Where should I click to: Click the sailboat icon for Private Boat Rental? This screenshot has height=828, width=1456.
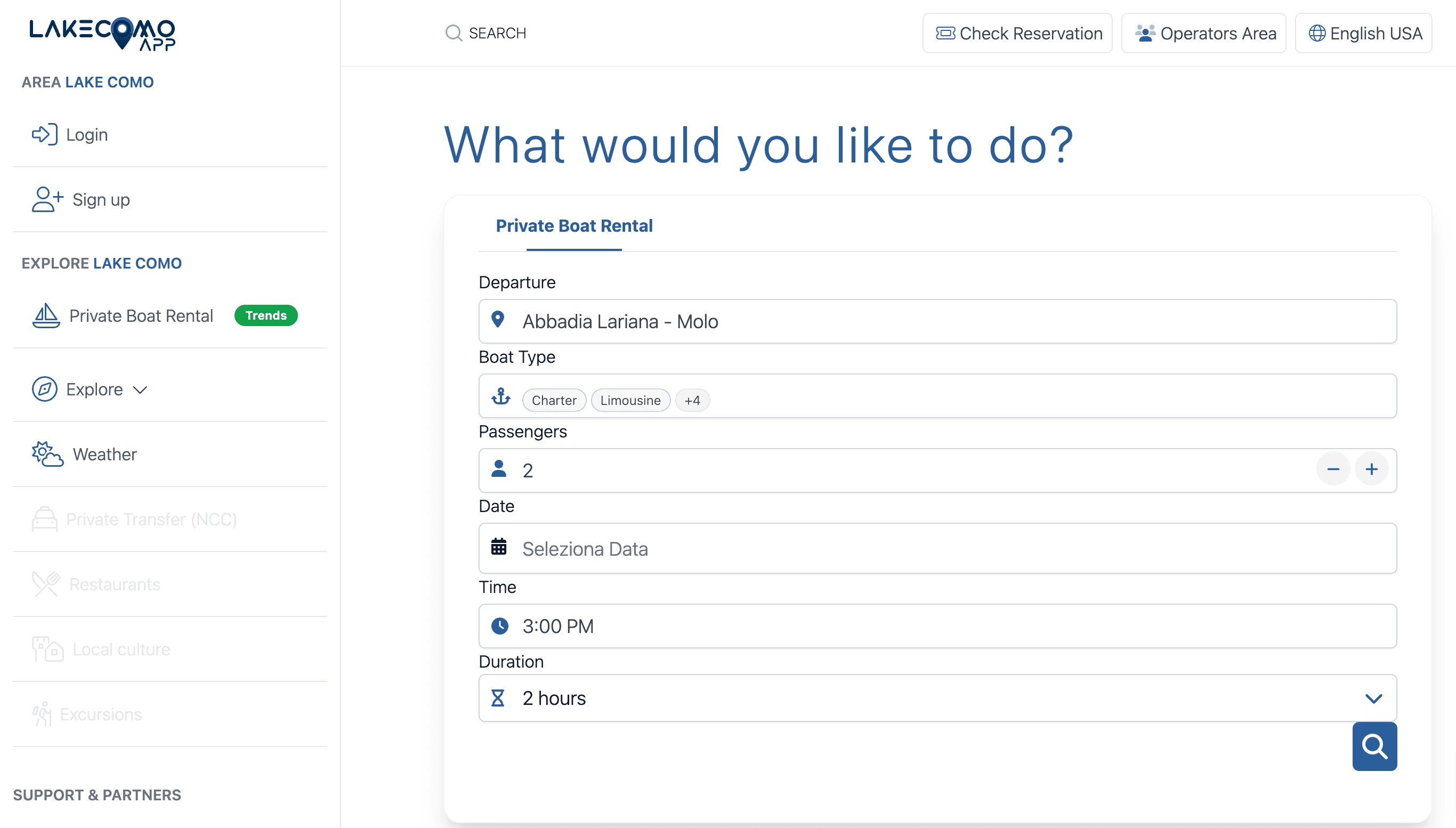46,315
